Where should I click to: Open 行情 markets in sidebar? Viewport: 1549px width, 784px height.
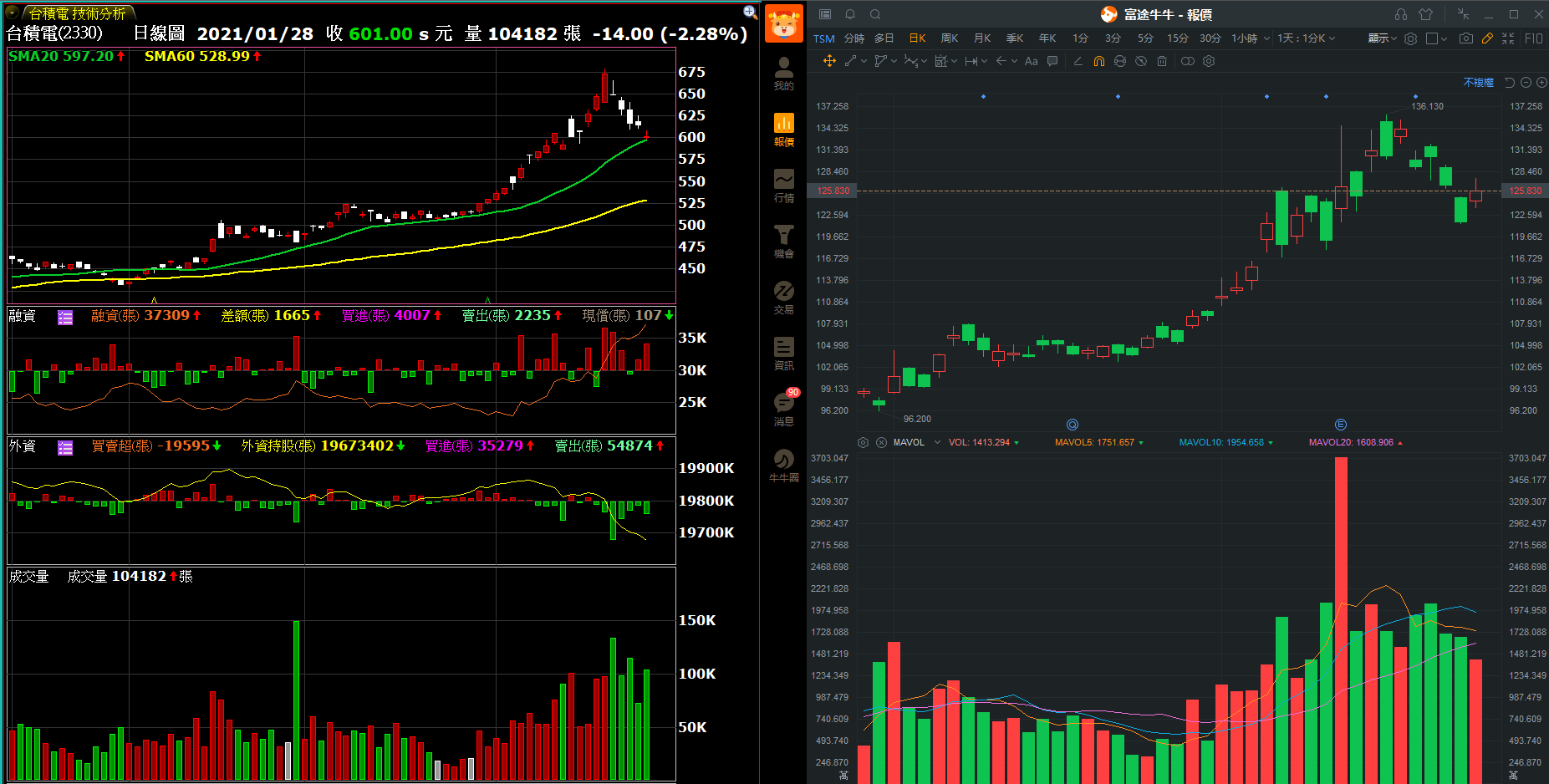783,186
